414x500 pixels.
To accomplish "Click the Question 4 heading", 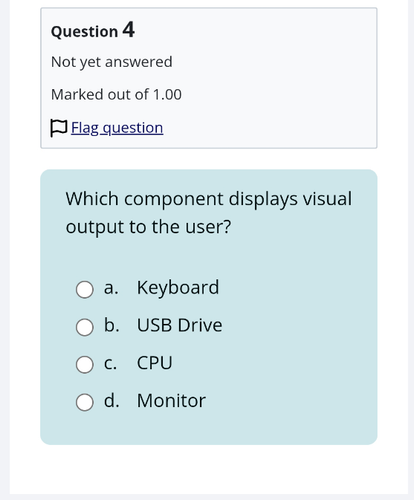I will coord(93,30).
